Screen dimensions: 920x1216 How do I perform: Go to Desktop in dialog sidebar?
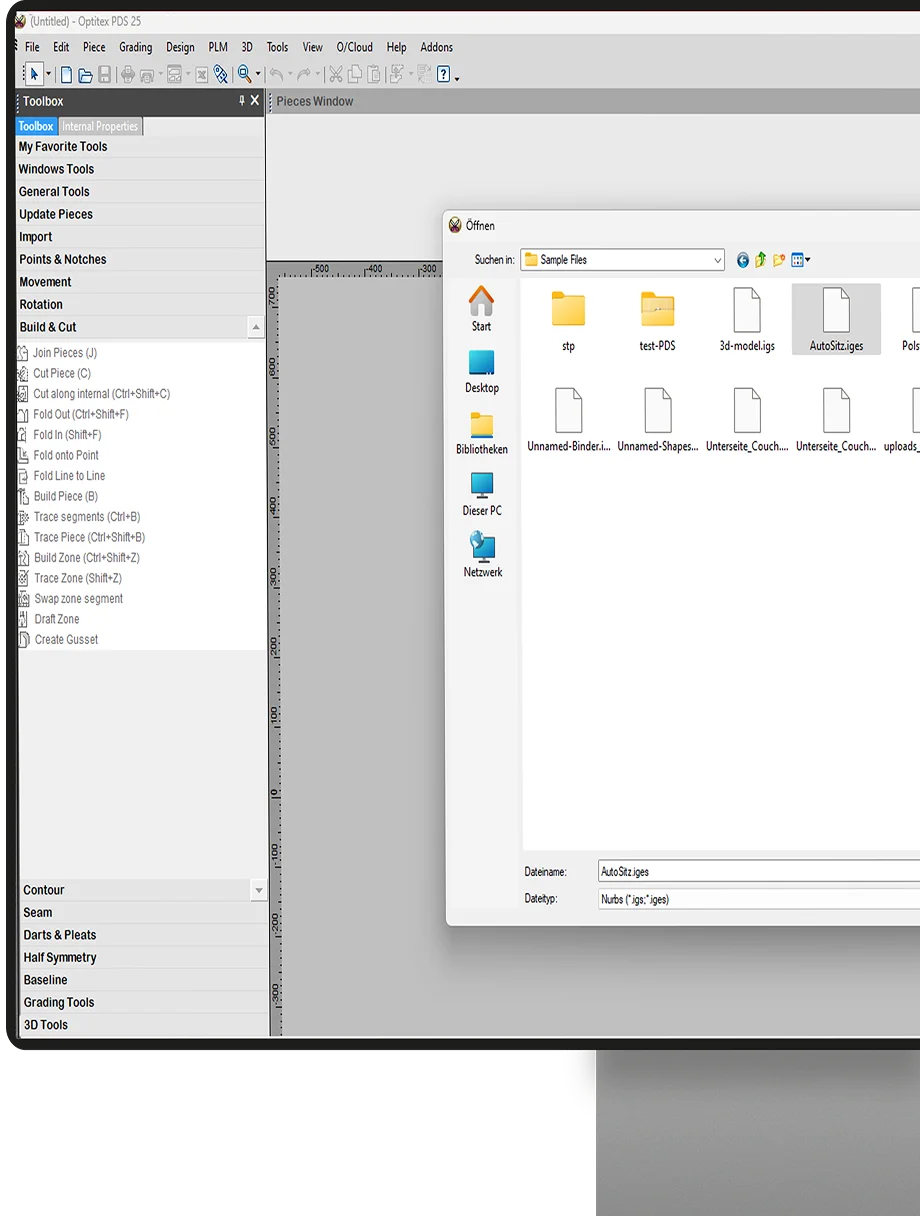tap(481, 371)
